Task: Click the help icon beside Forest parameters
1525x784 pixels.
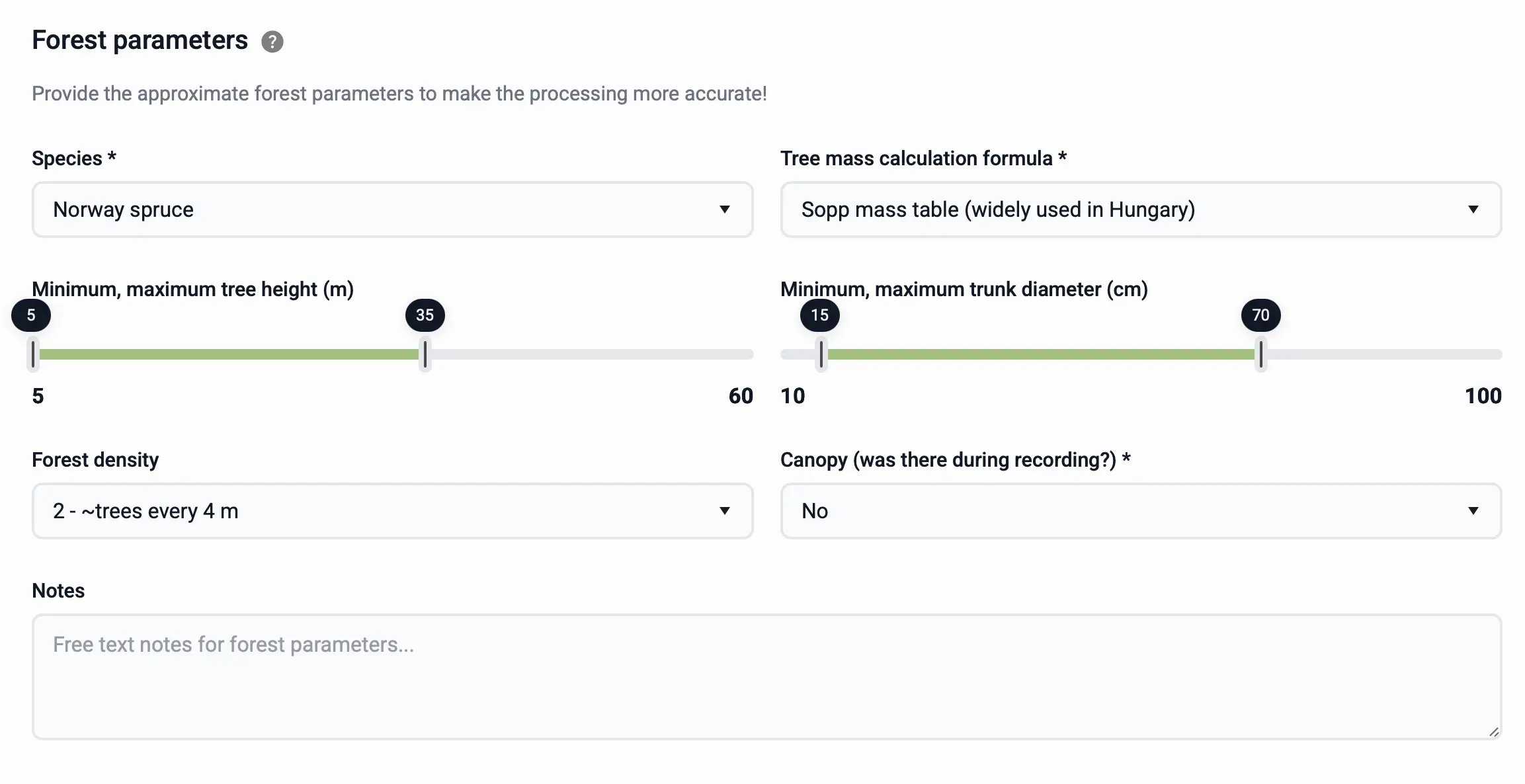Action: (x=272, y=42)
